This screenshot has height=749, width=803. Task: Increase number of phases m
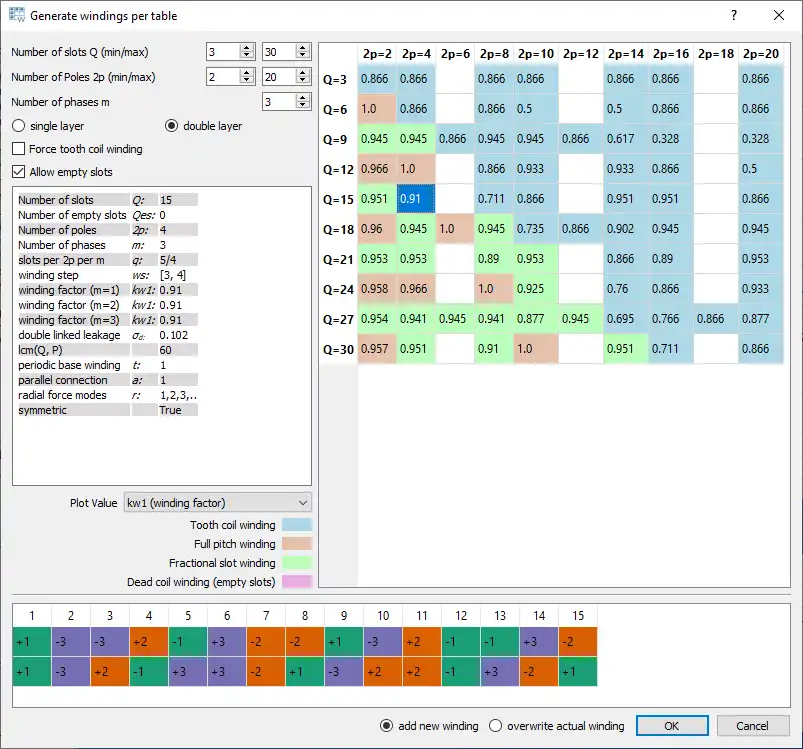[303, 98]
